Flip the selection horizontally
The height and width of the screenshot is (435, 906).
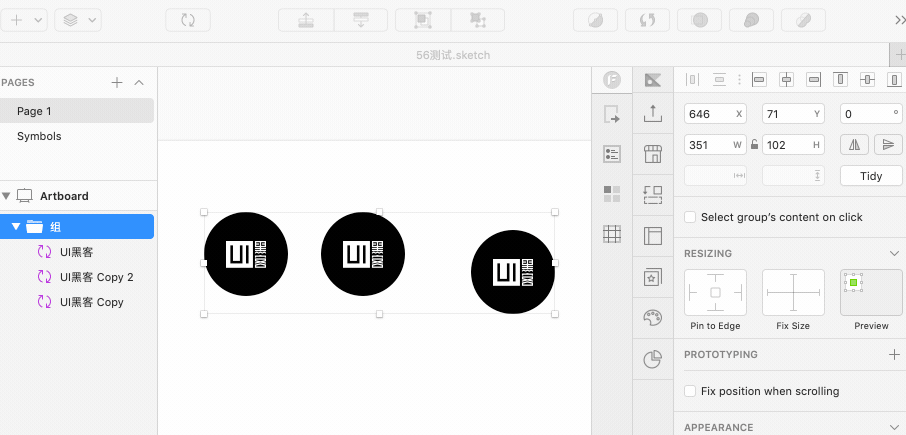click(x=854, y=144)
